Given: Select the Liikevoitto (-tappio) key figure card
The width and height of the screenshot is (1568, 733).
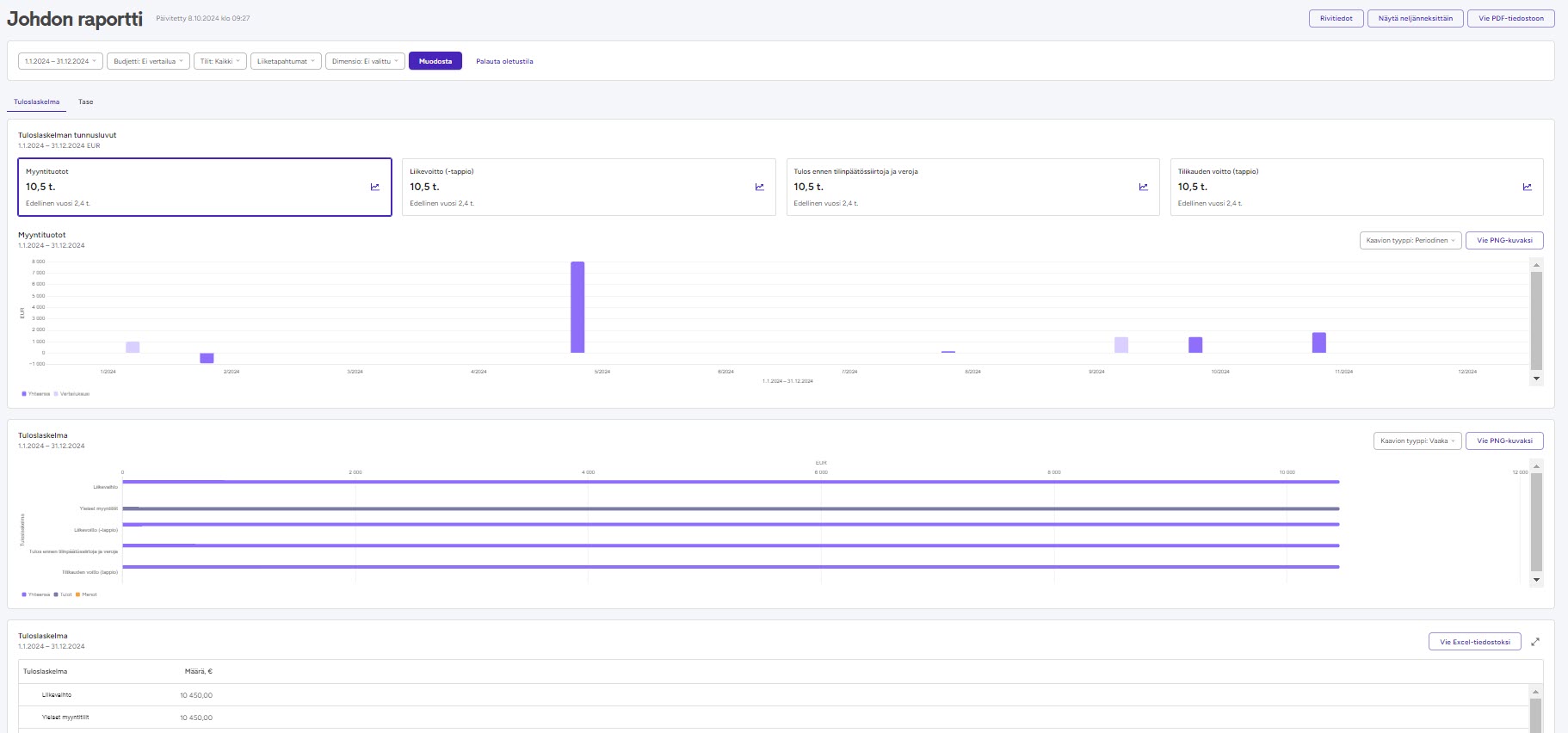Looking at the screenshot, I should (589, 187).
